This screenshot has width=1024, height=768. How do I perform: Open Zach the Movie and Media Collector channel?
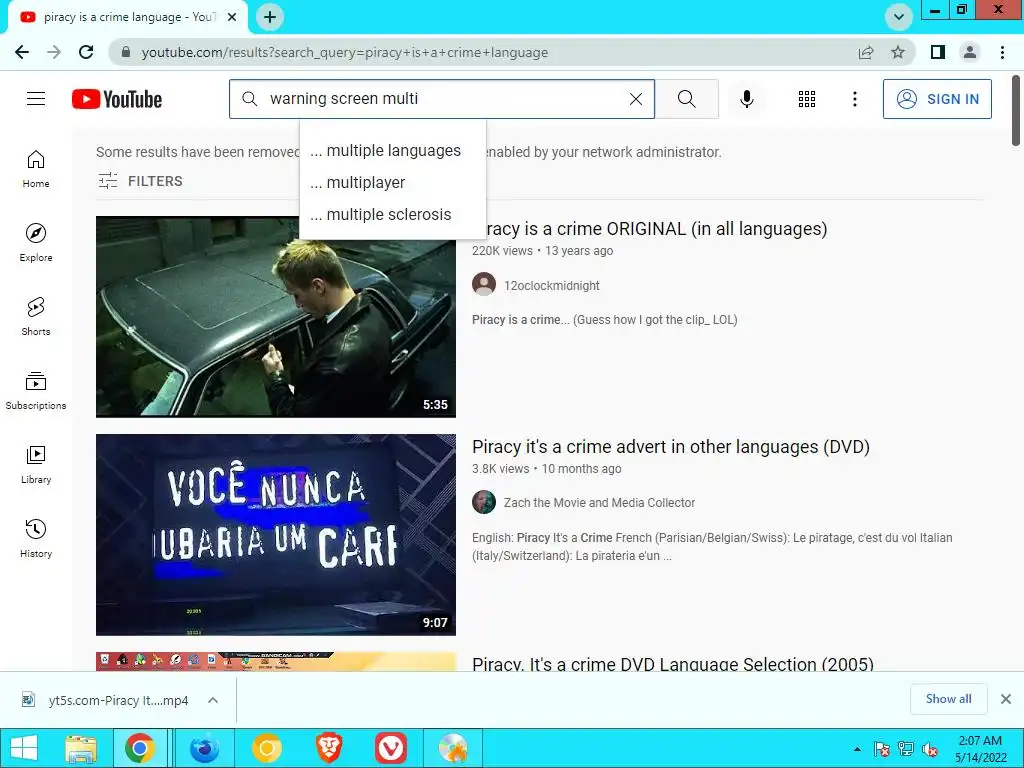[599, 502]
